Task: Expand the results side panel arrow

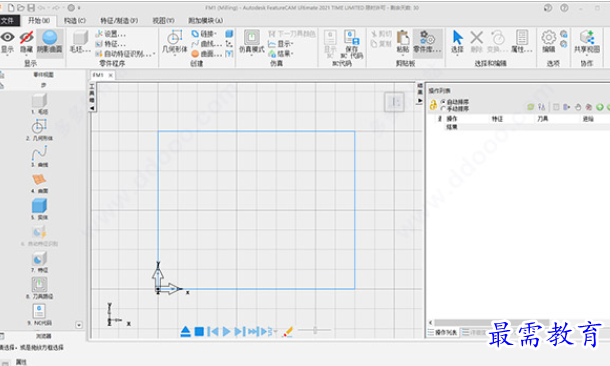Action: [420, 101]
